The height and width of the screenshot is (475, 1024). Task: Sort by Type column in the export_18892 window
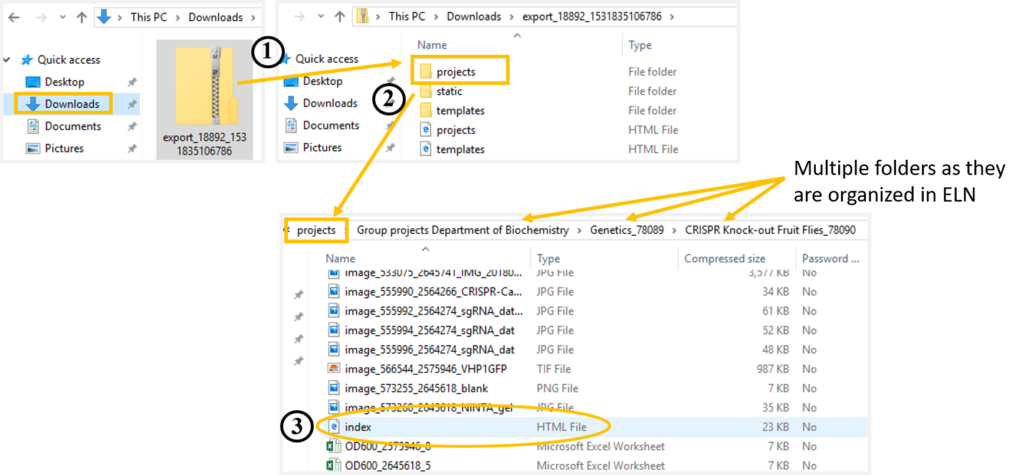[x=640, y=45]
